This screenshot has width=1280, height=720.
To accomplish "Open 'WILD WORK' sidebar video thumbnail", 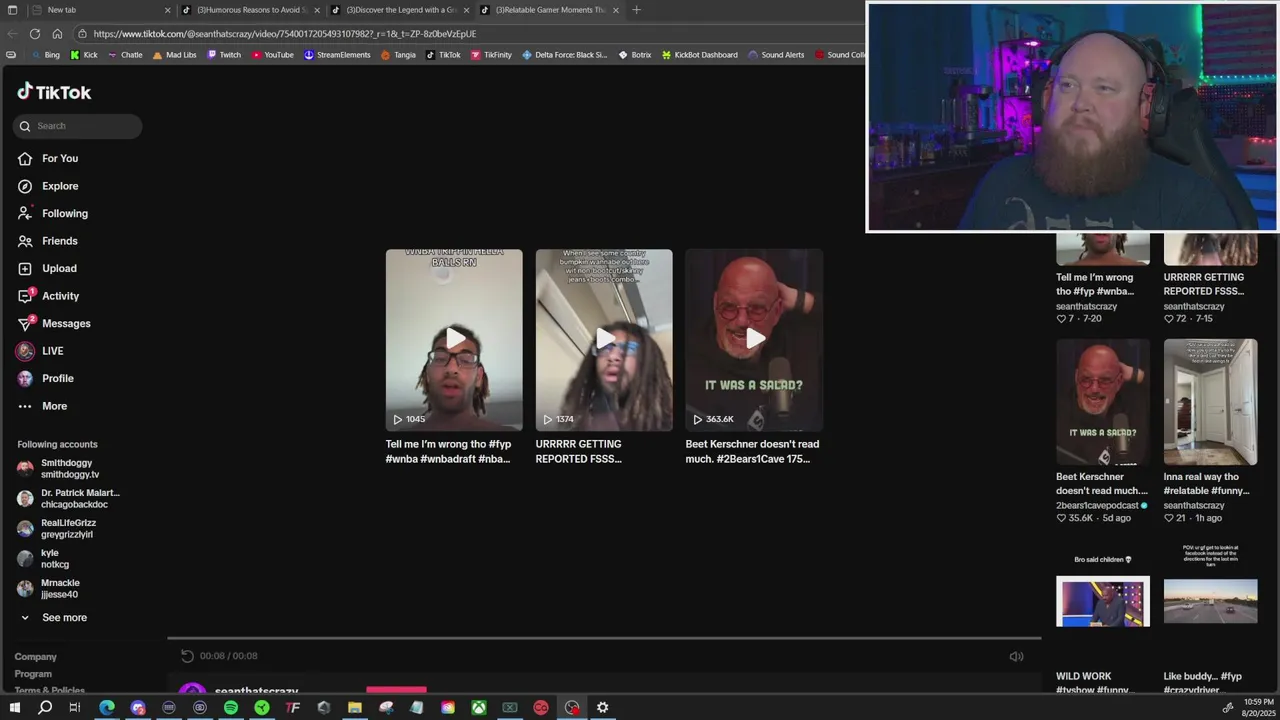I will click(1103, 601).
